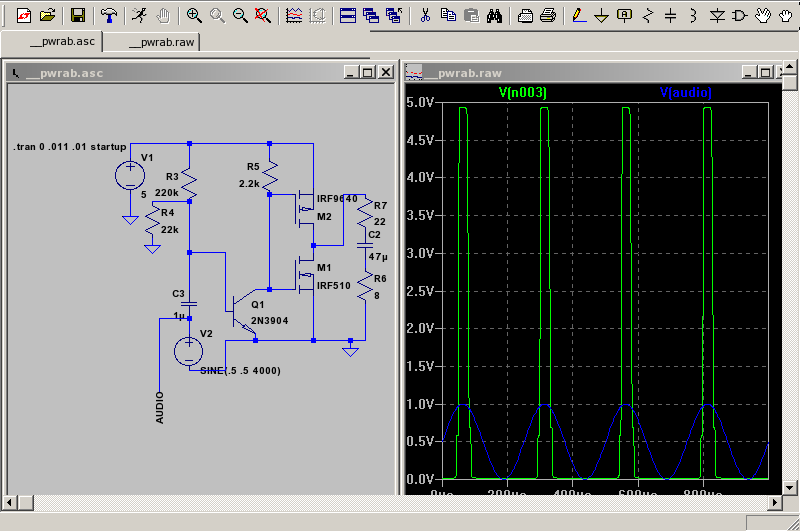This screenshot has height=531, width=800.
Task: Click the Paste clipboard icon
Action: (471, 15)
